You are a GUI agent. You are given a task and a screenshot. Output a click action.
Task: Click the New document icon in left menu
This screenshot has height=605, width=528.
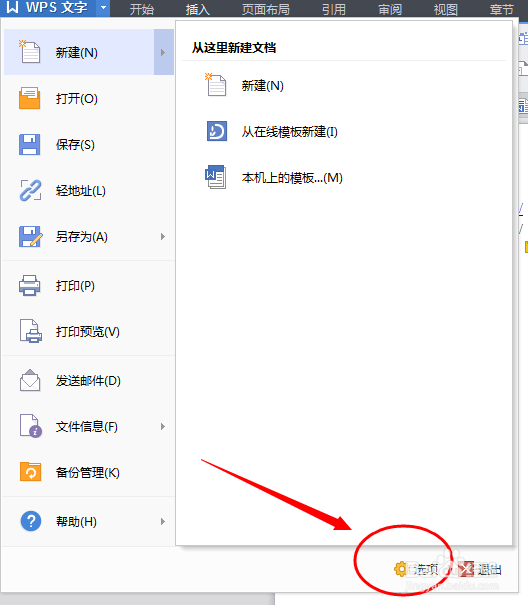click(x=29, y=52)
